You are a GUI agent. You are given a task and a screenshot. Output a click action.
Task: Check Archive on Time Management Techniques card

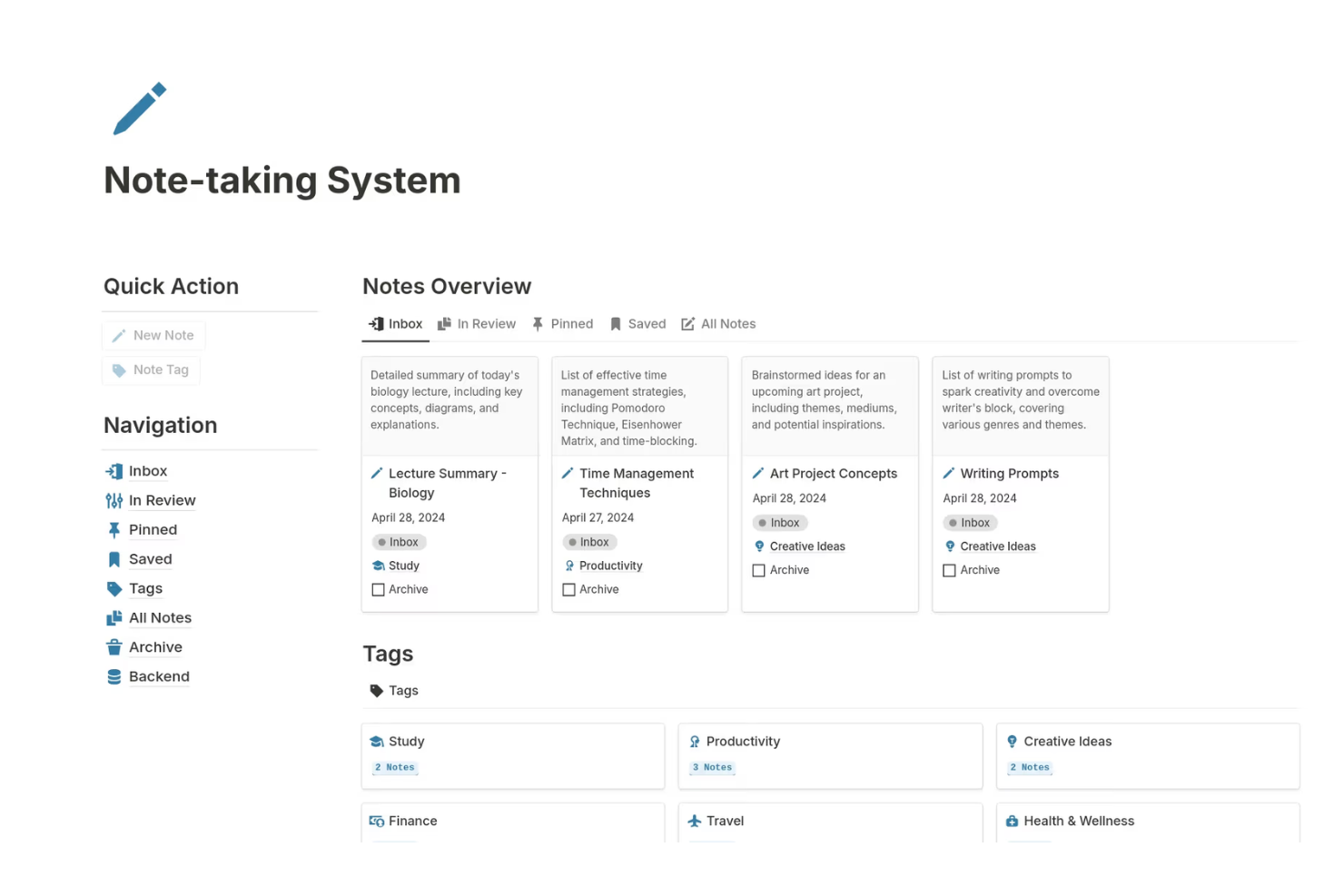(569, 590)
